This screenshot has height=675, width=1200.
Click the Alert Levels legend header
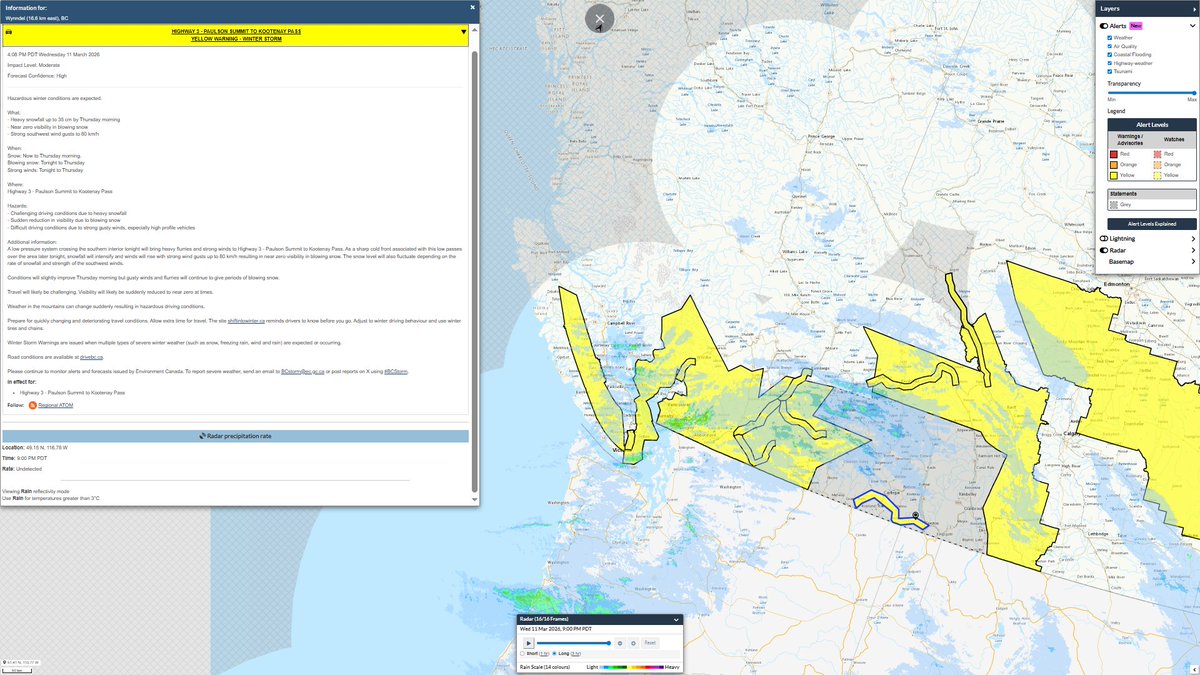coord(1151,124)
